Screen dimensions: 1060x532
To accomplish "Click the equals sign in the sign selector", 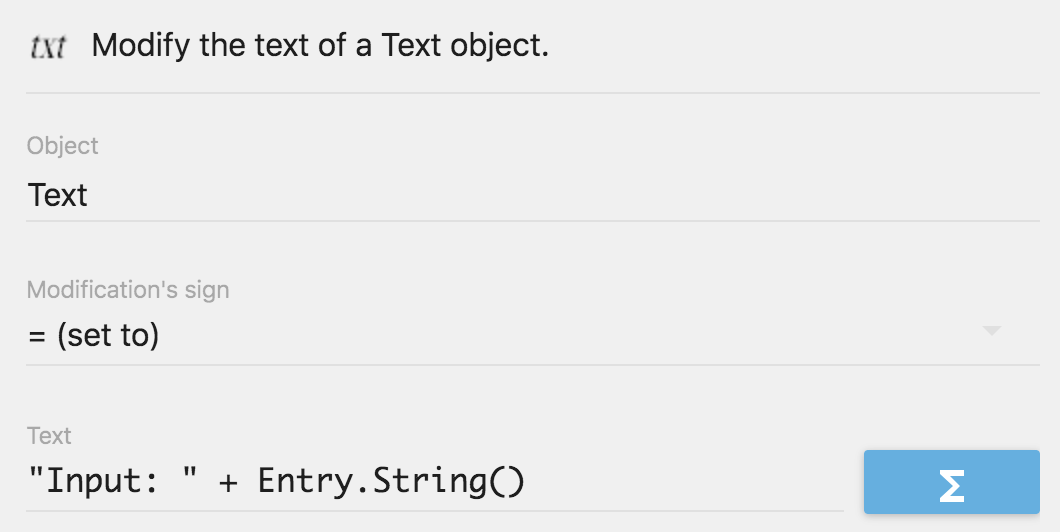I will 37,335.
